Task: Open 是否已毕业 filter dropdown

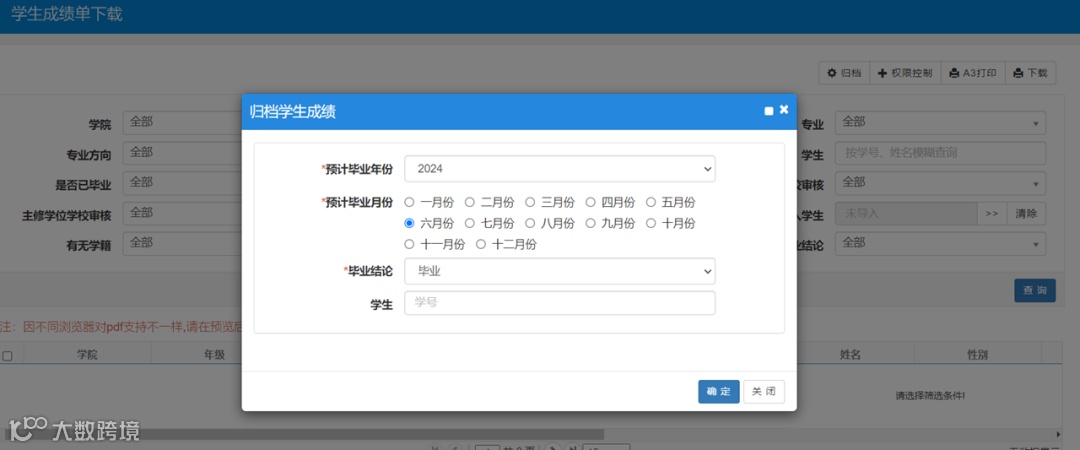Action: tap(182, 183)
